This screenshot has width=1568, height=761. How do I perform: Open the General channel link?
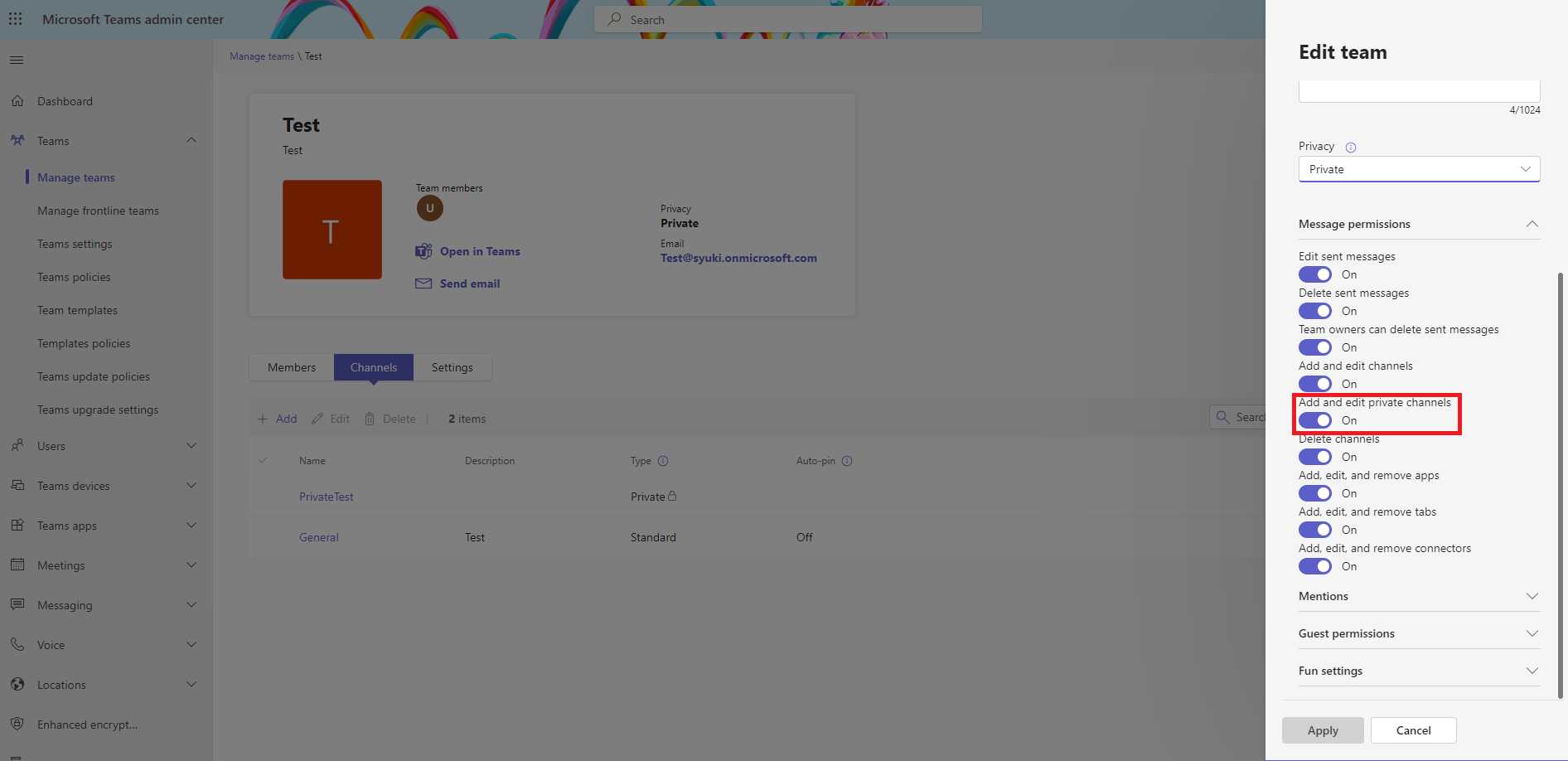point(319,537)
